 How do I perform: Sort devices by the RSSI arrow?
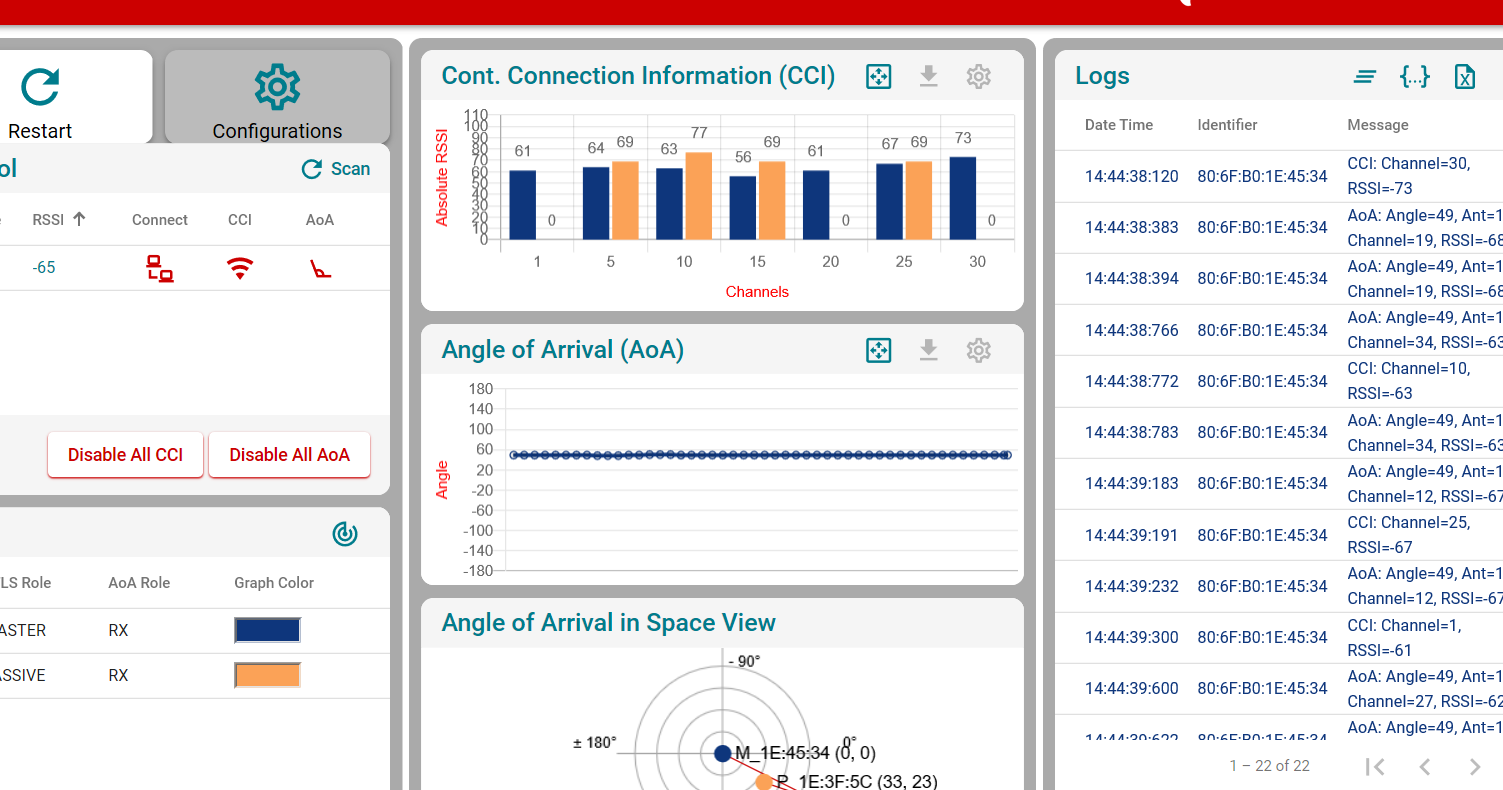pos(79,220)
